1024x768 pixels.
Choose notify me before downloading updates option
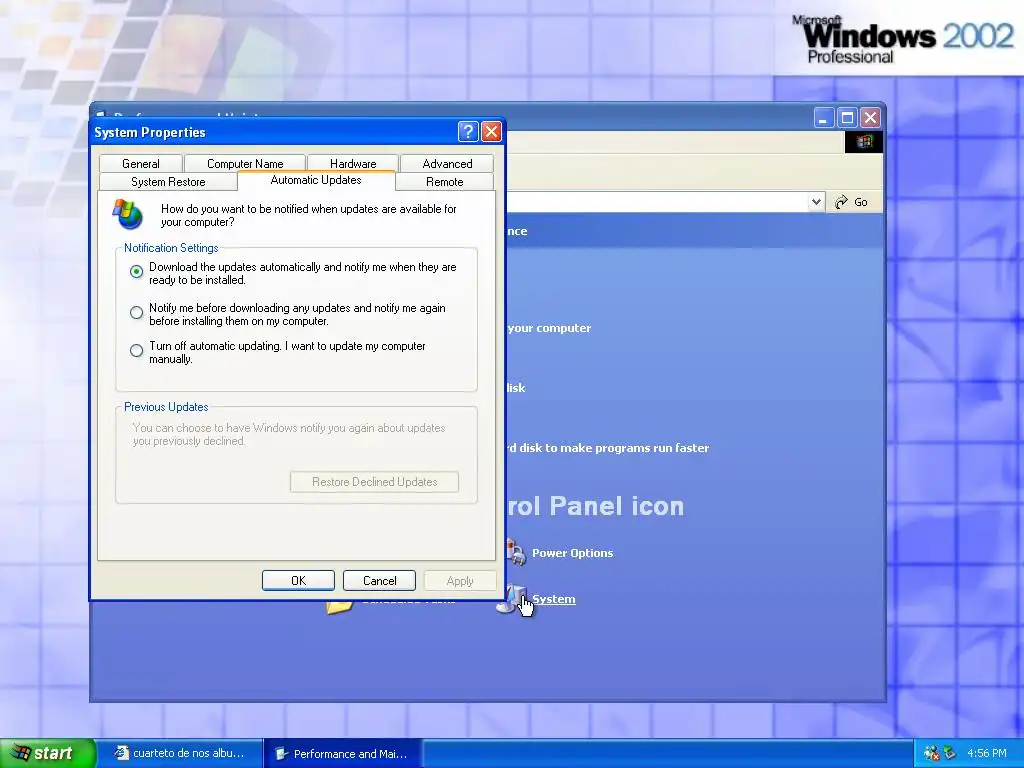[136, 313]
